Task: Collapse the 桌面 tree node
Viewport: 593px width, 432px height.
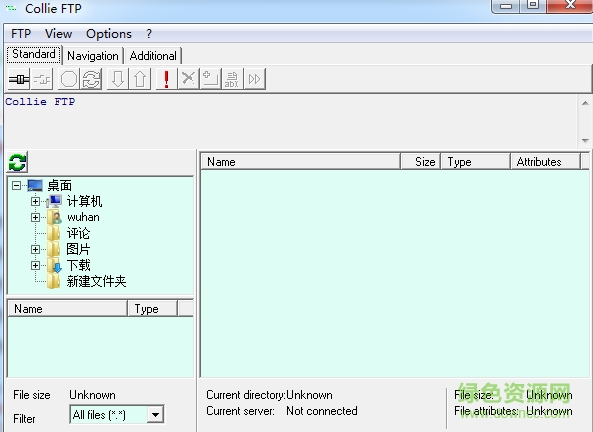Action: (16, 185)
